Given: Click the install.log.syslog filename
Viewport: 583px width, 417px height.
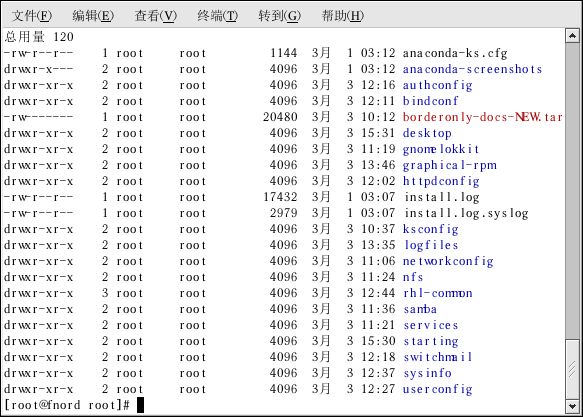Looking at the screenshot, I should (466, 213).
